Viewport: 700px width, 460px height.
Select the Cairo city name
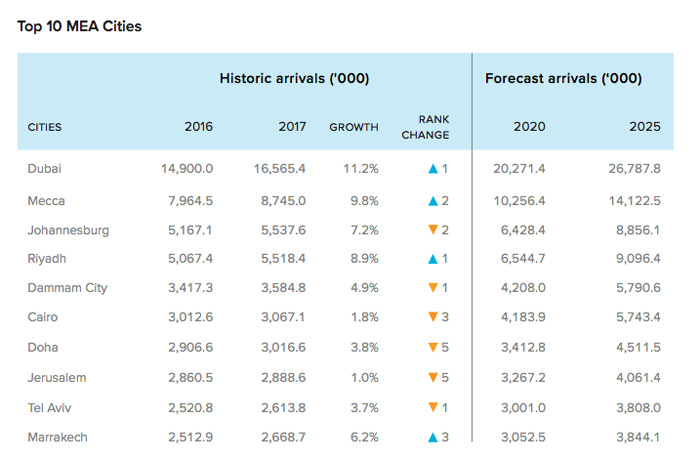tap(43, 317)
